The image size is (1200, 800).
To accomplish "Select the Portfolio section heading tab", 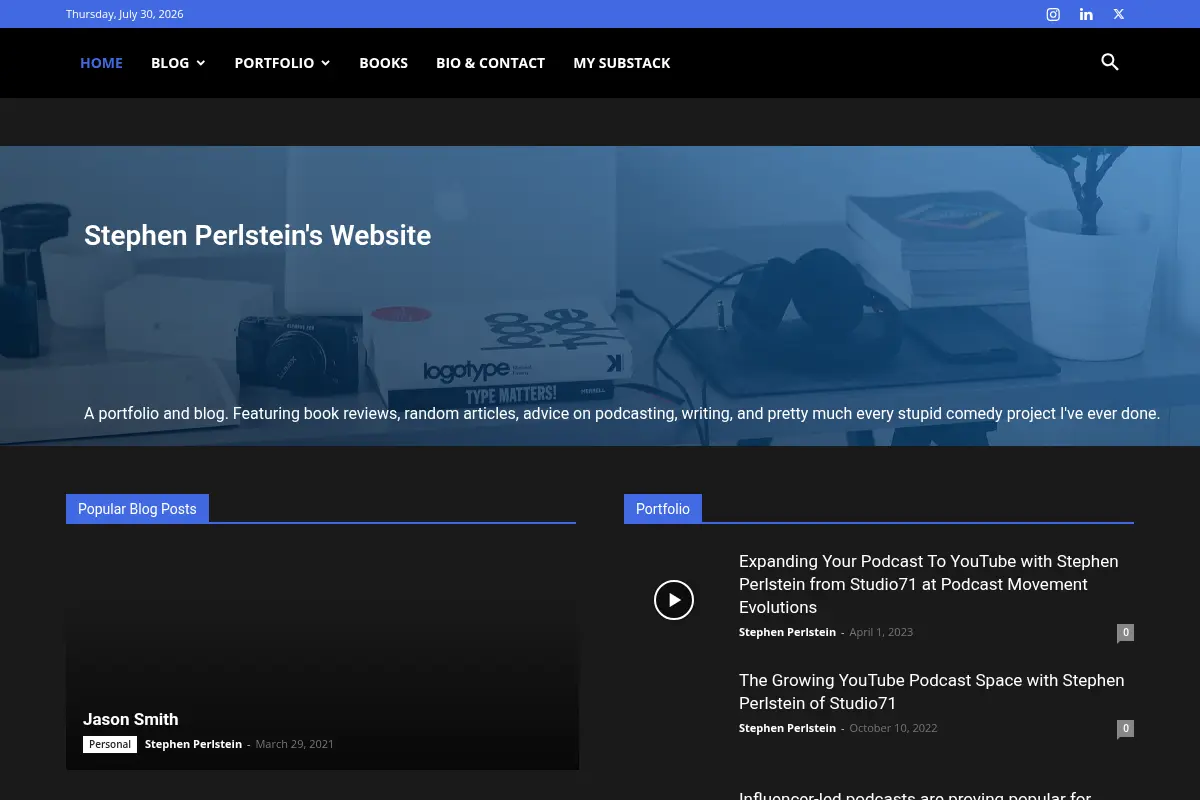I will pos(663,509).
